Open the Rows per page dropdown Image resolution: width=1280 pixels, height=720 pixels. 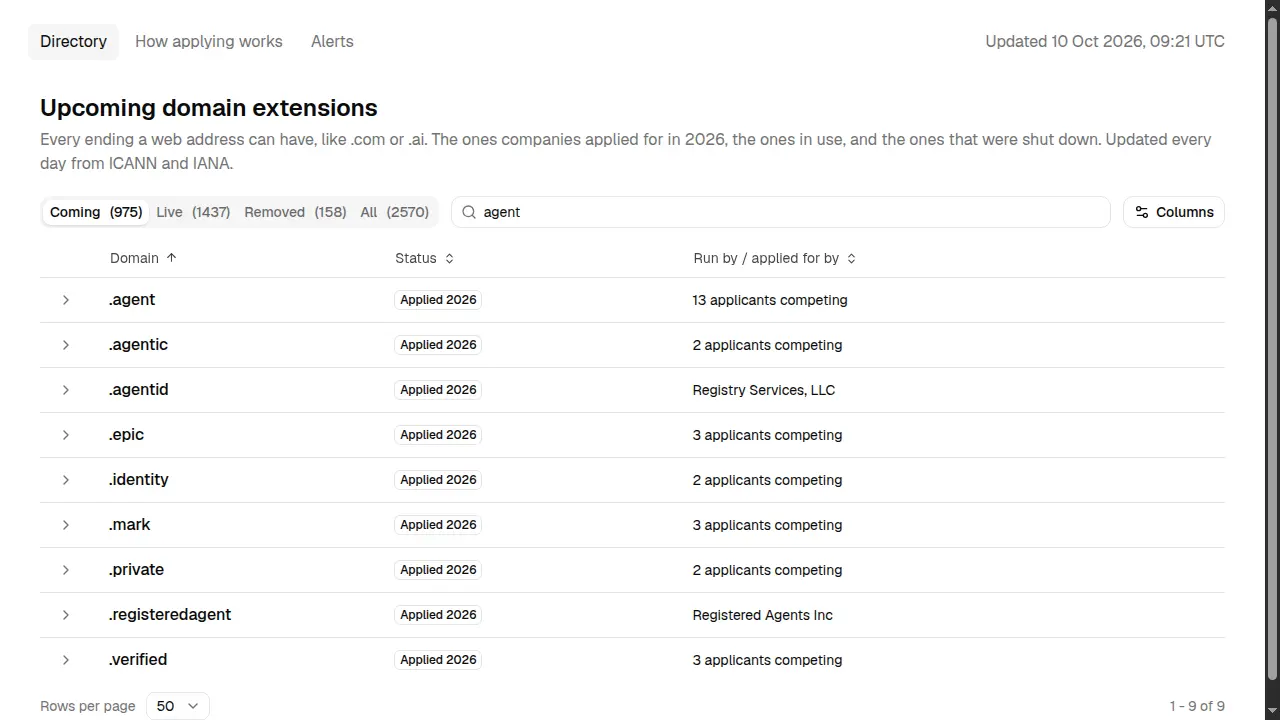178,706
